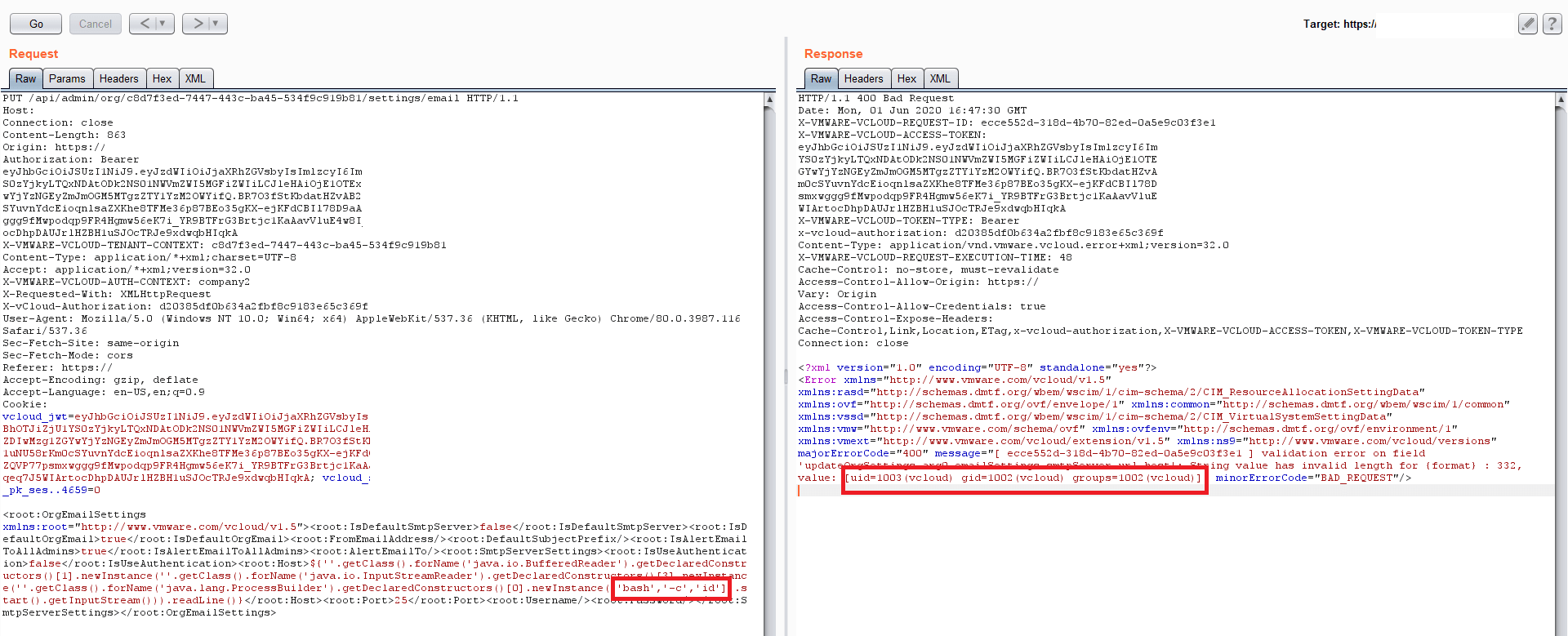Click the request pane scroll-up arrow
The height and width of the screenshot is (636, 1568).
tap(769, 99)
